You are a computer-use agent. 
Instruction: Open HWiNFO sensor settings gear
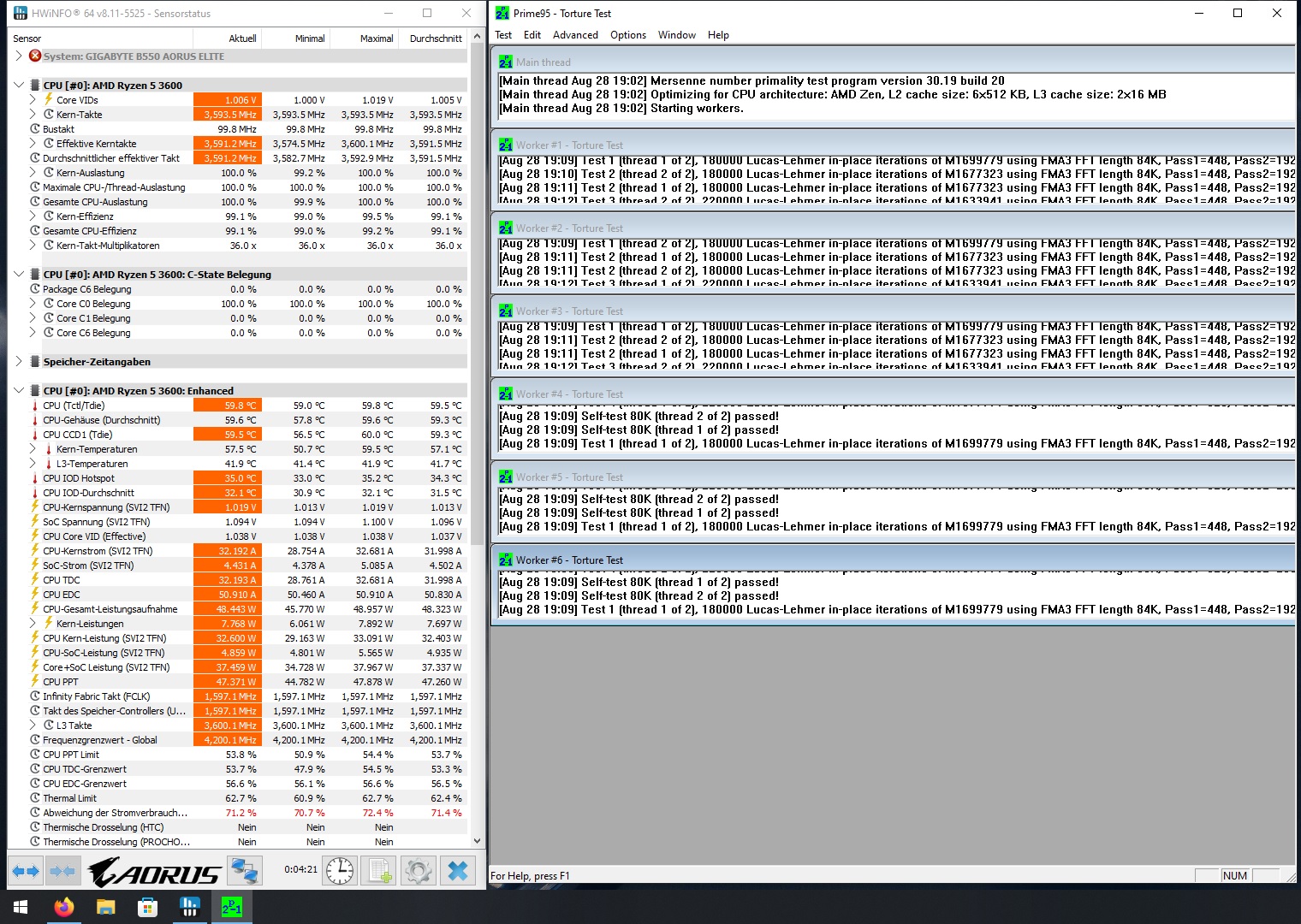pos(419,872)
